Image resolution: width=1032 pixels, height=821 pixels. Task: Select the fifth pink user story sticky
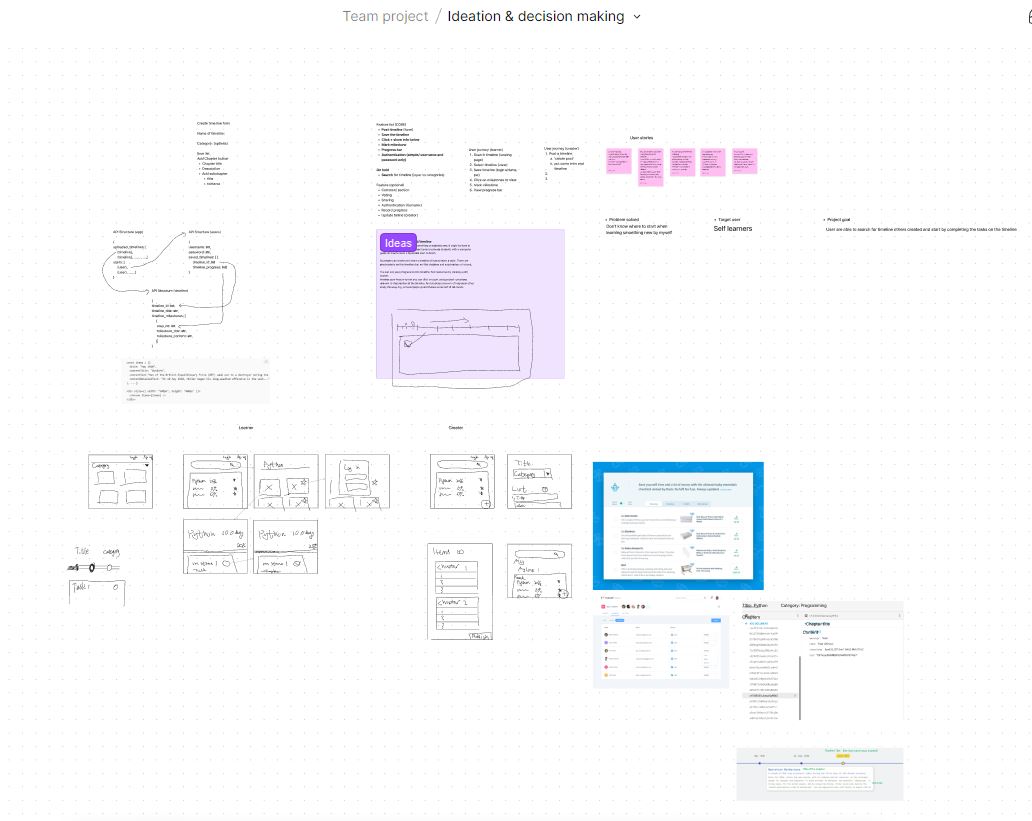pos(744,161)
